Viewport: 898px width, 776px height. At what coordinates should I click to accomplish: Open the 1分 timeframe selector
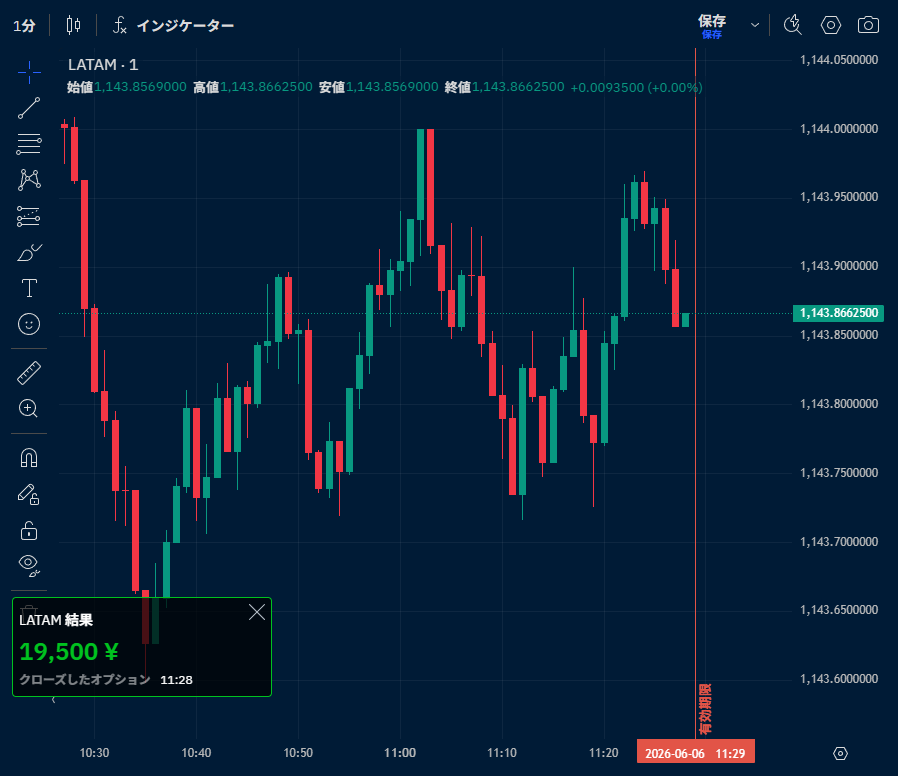click(24, 26)
